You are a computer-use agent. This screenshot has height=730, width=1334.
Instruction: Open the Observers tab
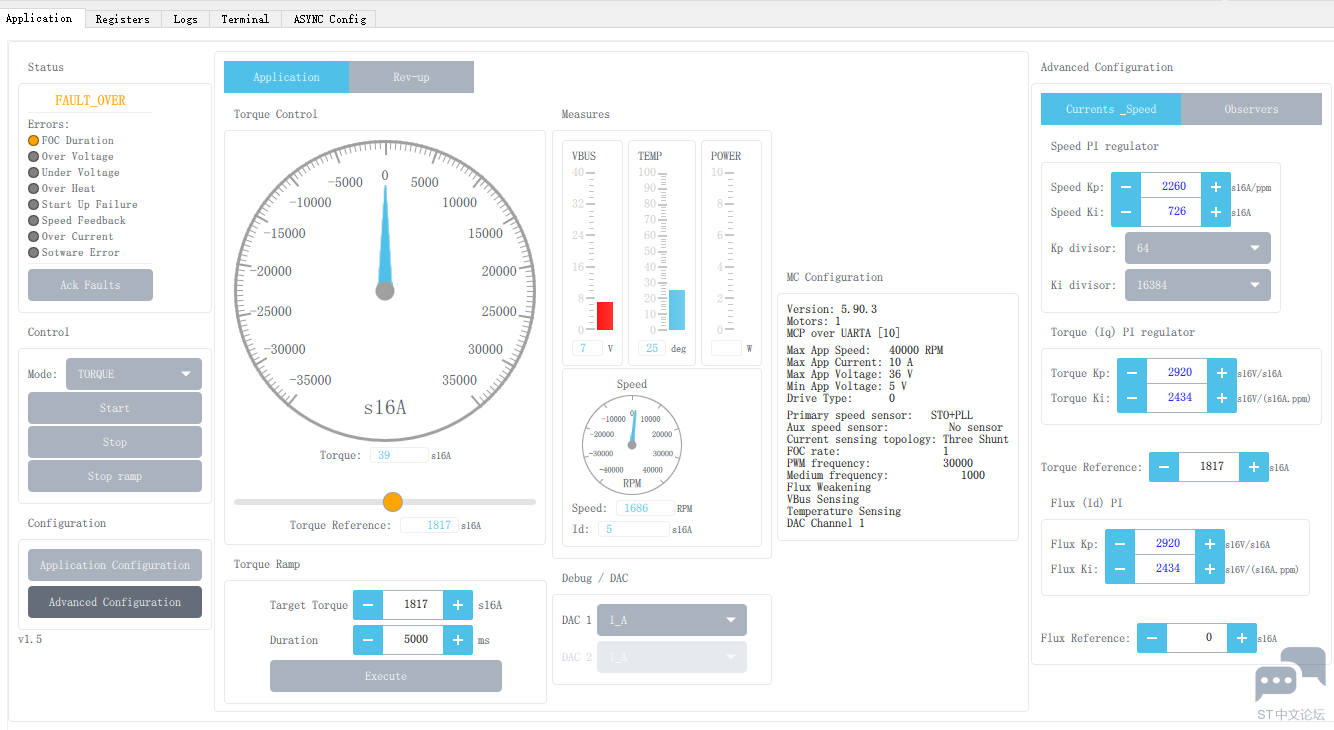tap(1251, 109)
